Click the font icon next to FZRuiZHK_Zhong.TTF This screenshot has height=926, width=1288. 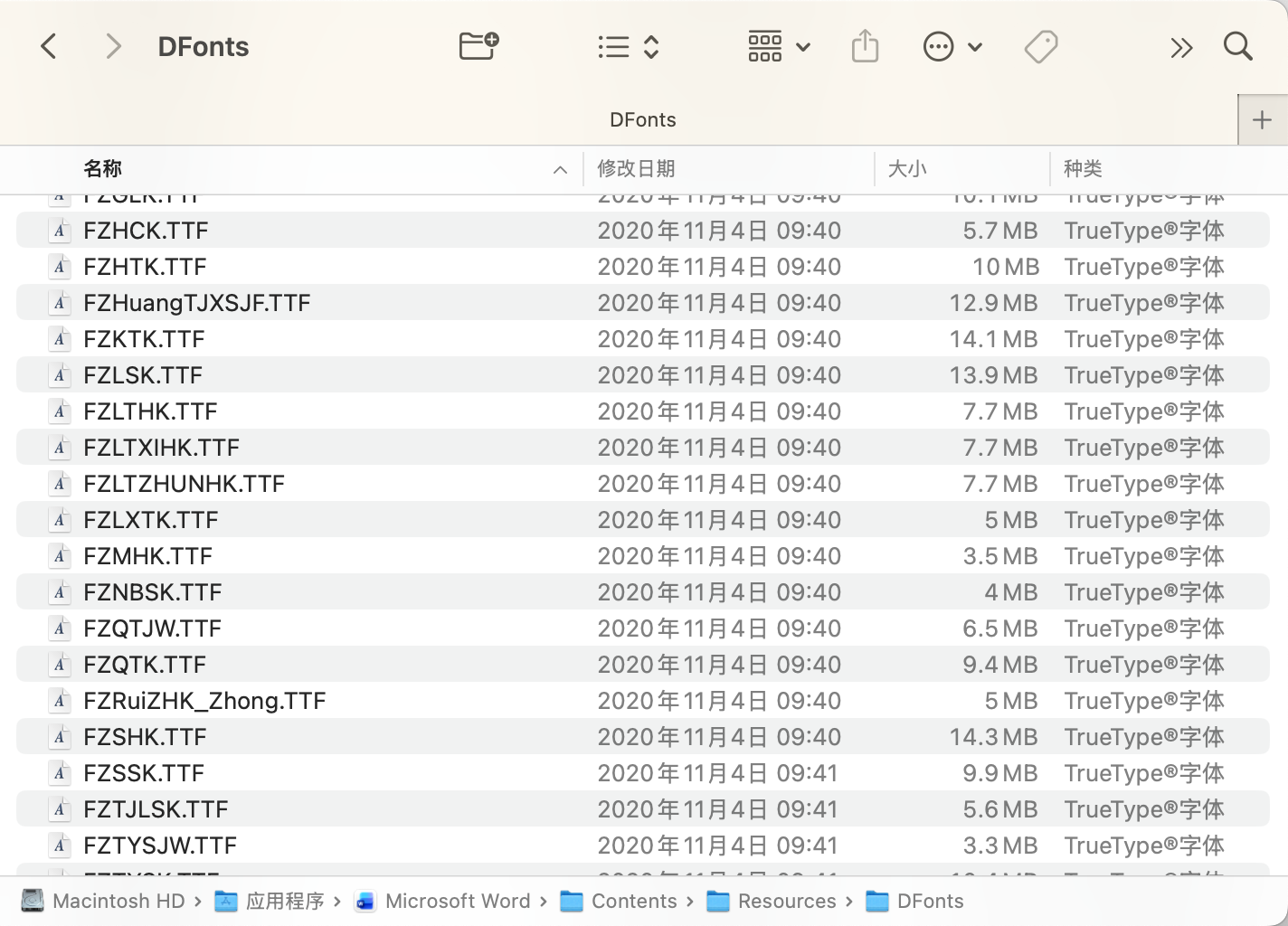click(60, 700)
